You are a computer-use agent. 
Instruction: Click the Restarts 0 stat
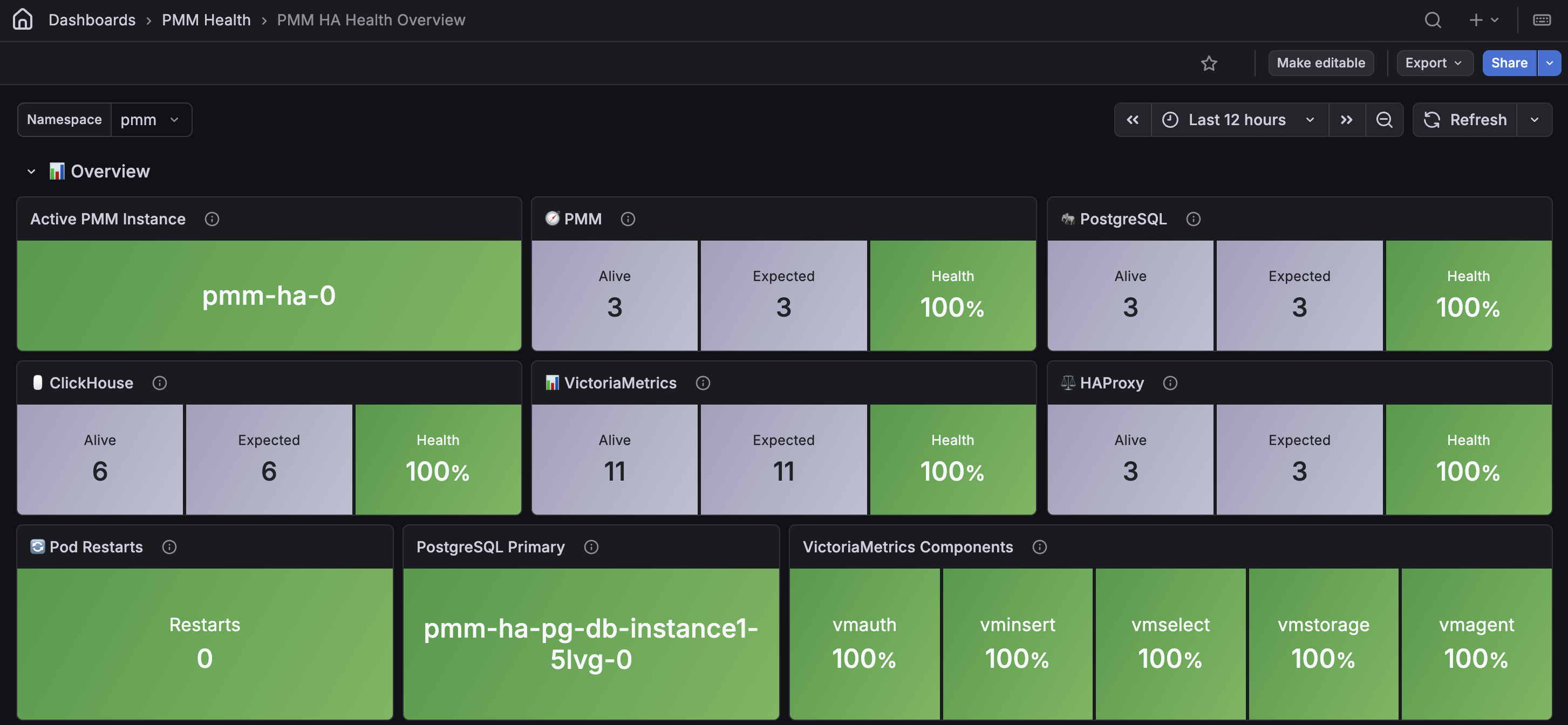pos(205,644)
